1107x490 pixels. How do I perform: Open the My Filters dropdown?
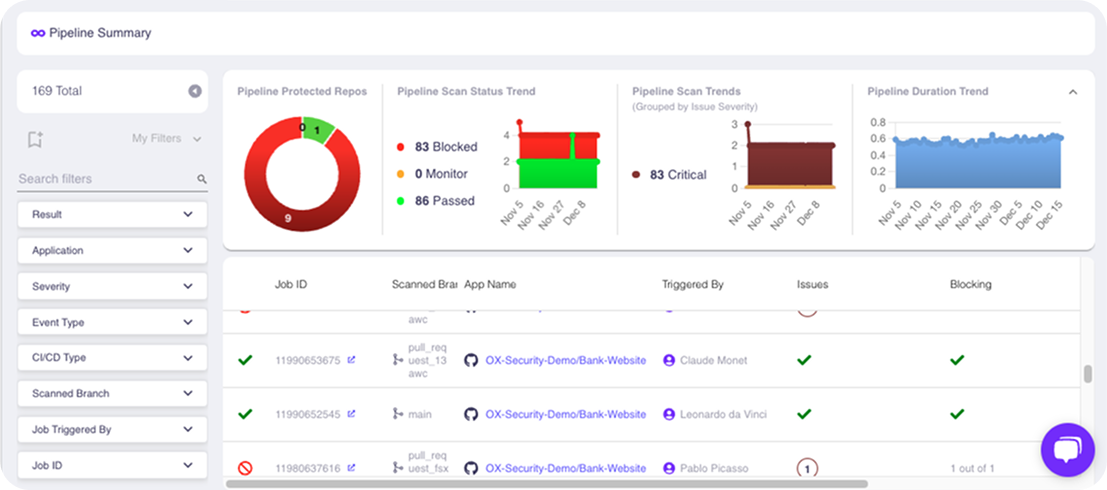(x=167, y=139)
